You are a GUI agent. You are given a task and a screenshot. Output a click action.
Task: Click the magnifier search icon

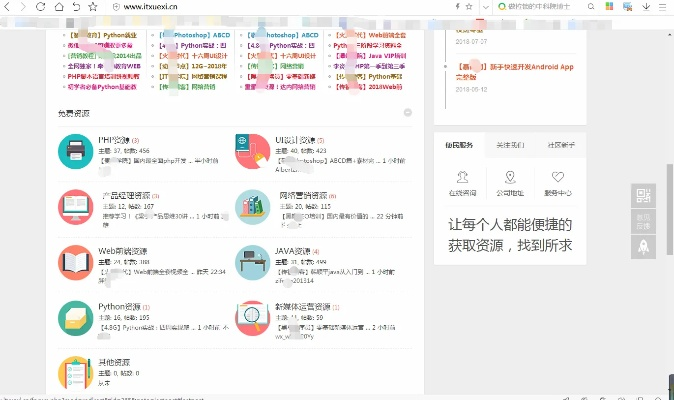[591, 6]
